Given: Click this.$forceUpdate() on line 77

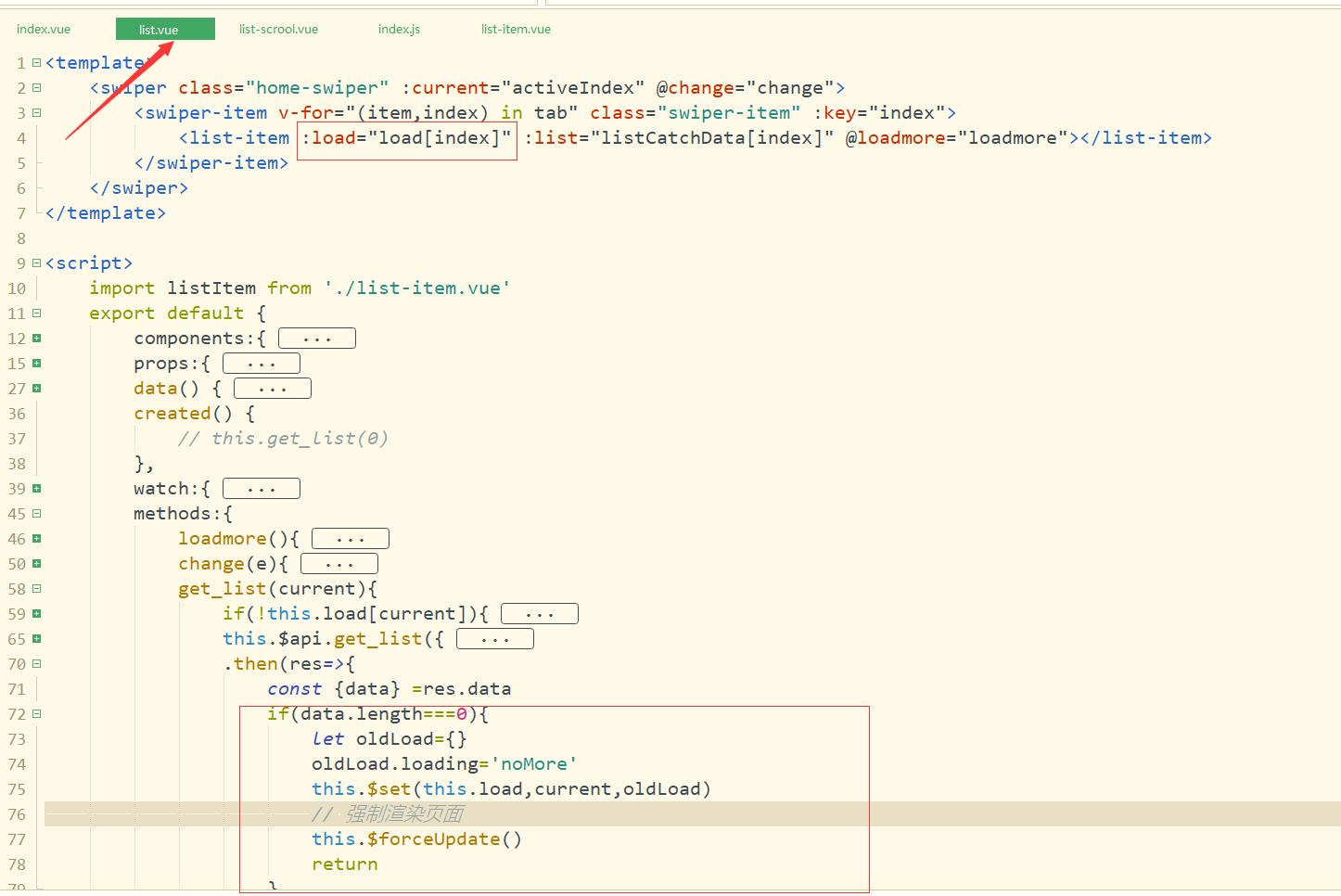Looking at the screenshot, I should (417, 839).
